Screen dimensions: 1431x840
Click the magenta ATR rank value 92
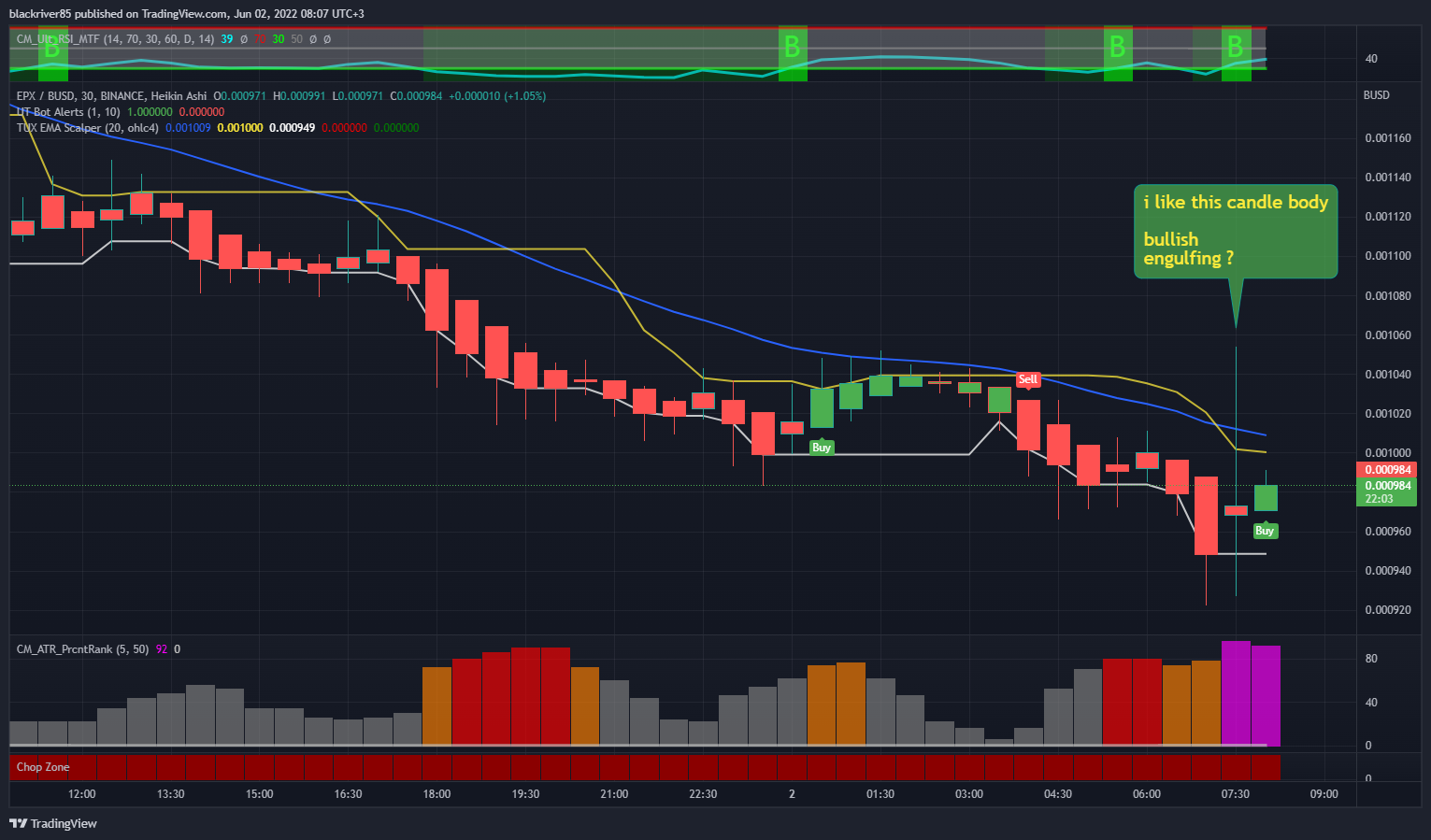point(162,648)
